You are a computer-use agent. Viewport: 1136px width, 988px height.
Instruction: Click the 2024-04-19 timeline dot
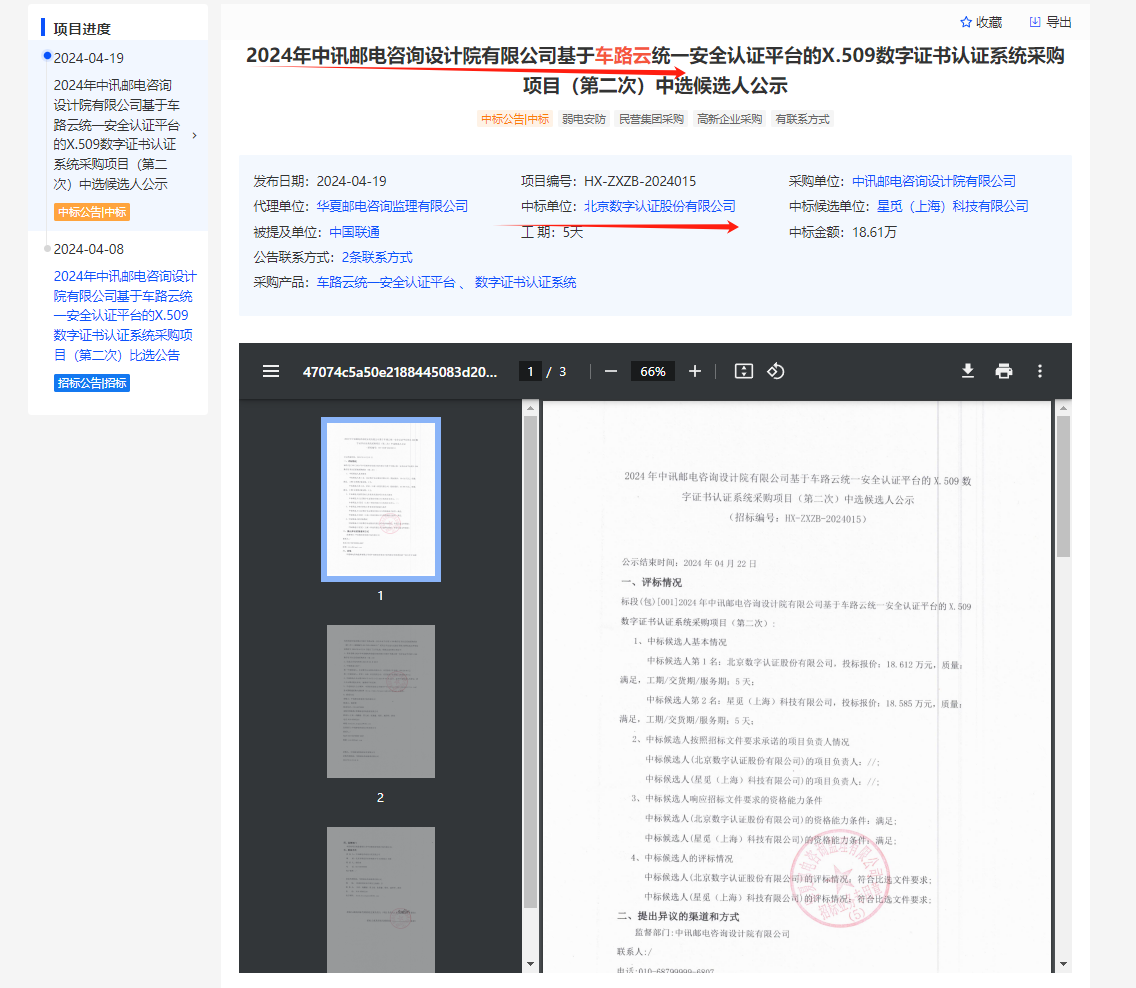[47, 56]
